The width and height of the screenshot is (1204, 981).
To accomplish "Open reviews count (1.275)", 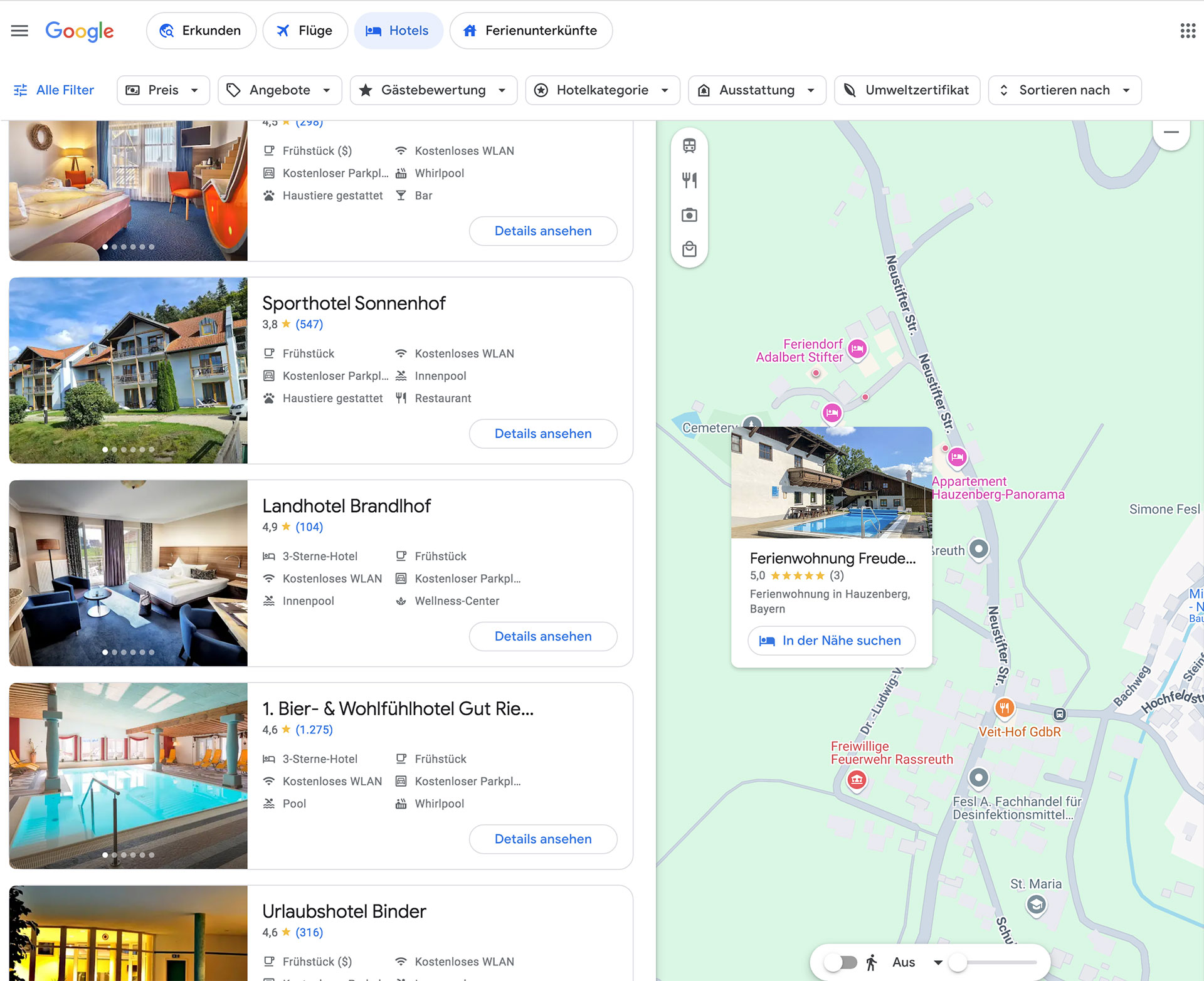I will [314, 730].
